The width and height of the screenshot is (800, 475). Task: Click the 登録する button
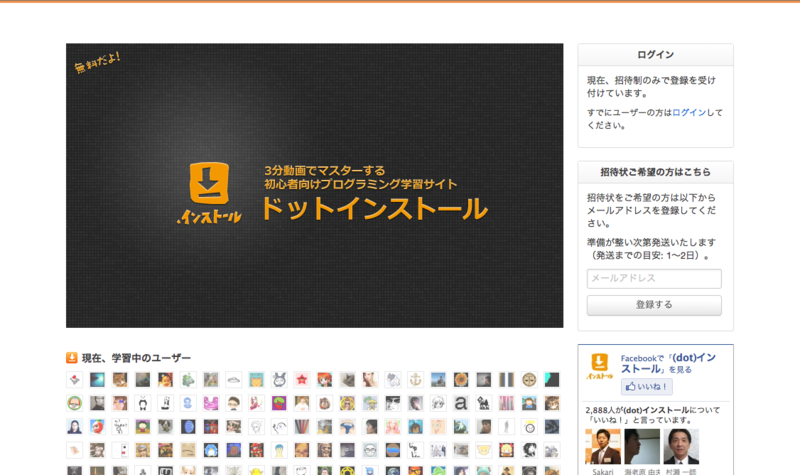654,305
